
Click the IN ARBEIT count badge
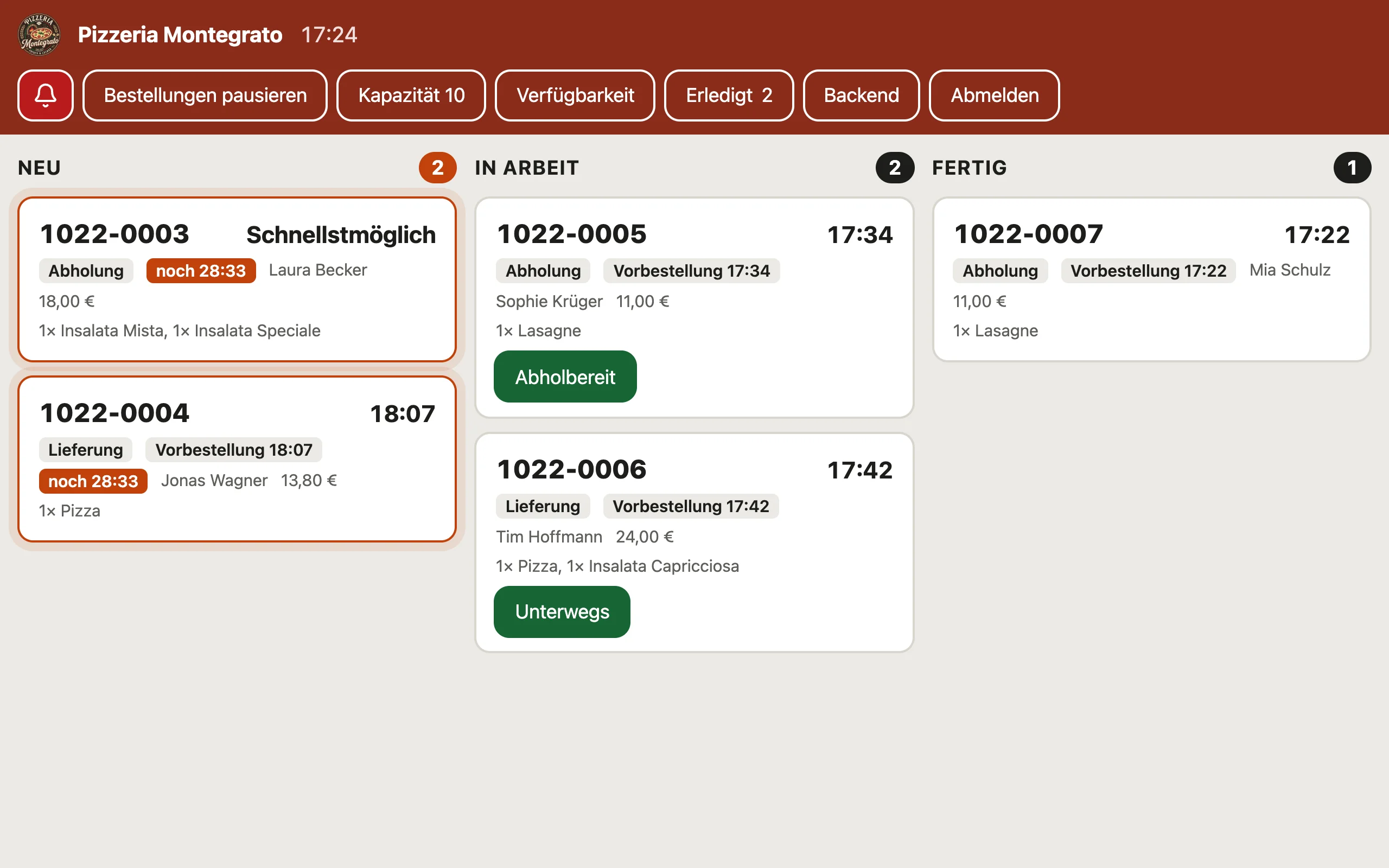click(894, 168)
